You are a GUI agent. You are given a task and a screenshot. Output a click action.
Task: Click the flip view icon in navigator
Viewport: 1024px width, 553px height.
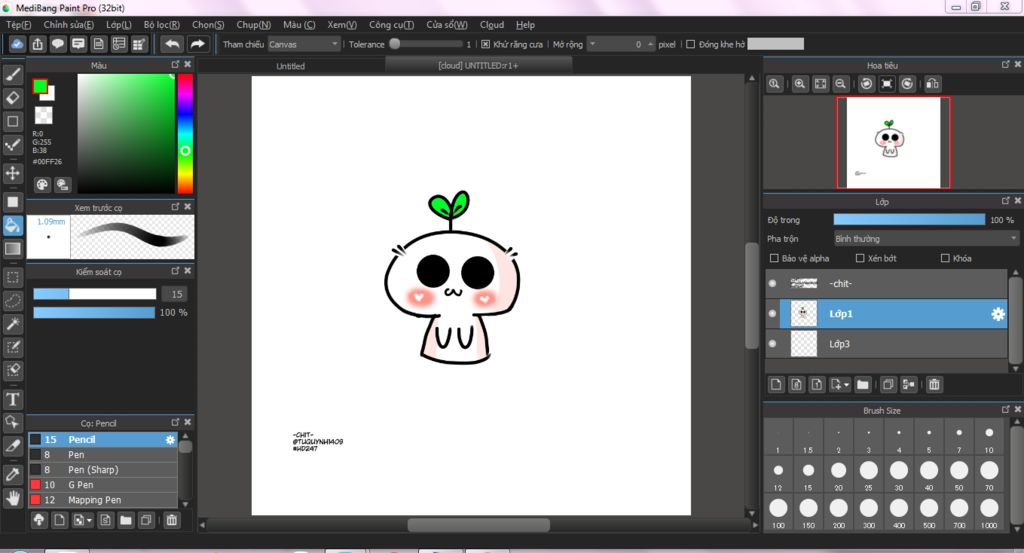point(933,84)
